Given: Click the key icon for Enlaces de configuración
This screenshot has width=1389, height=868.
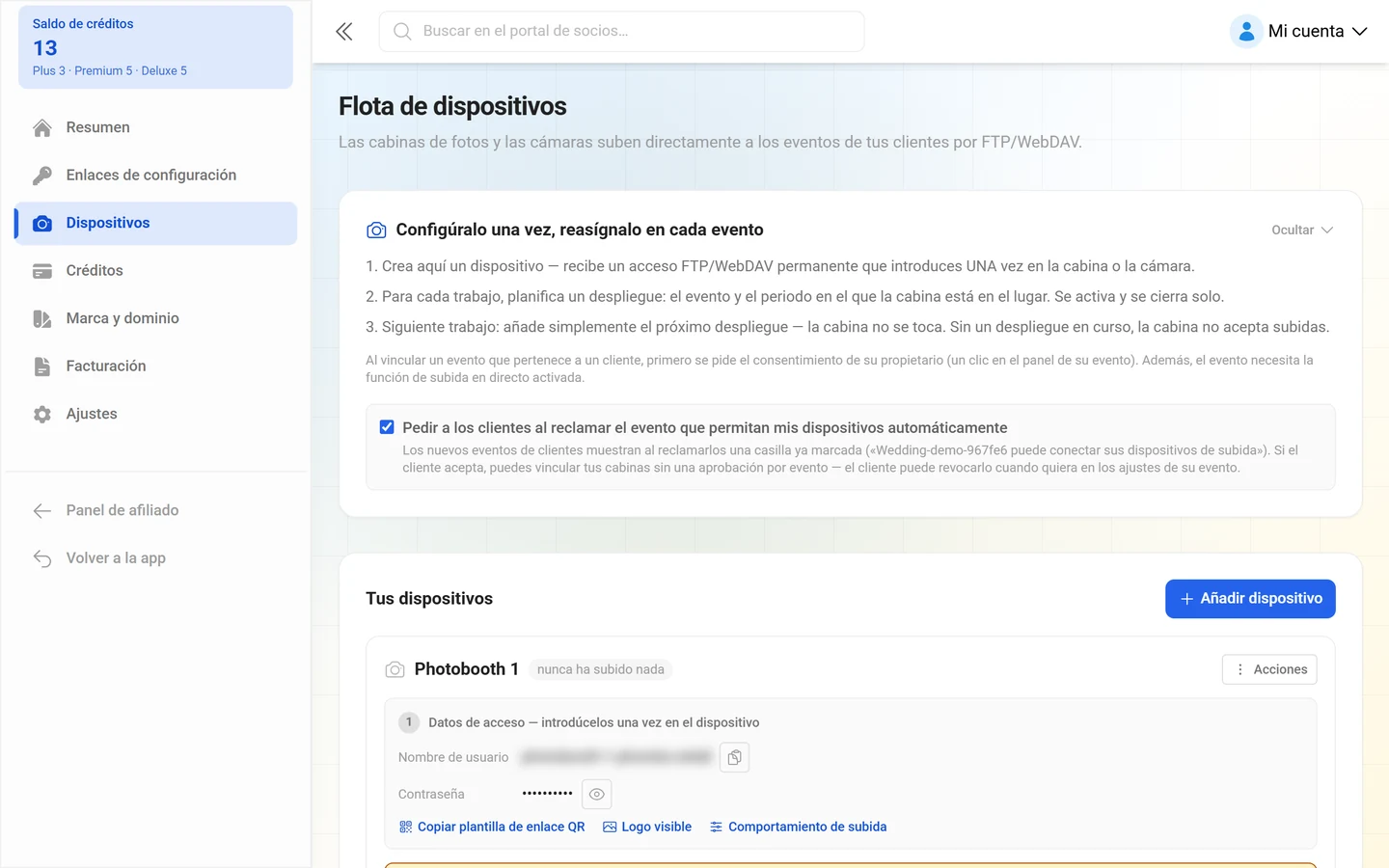Looking at the screenshot, I should point(42,176).
